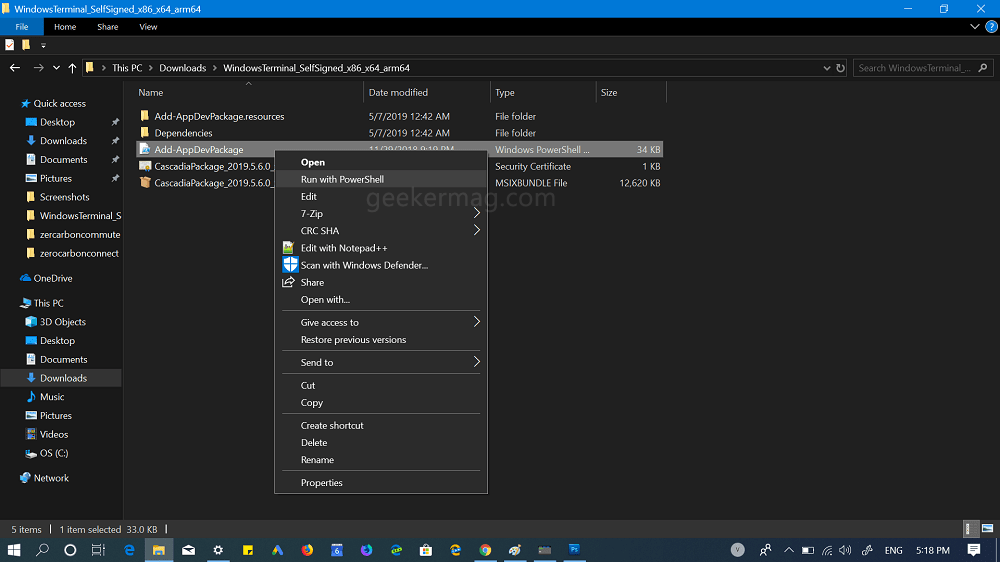Choose Open with... option
Viewport: 1000px width, 562px height.
(x=380, y=300)
